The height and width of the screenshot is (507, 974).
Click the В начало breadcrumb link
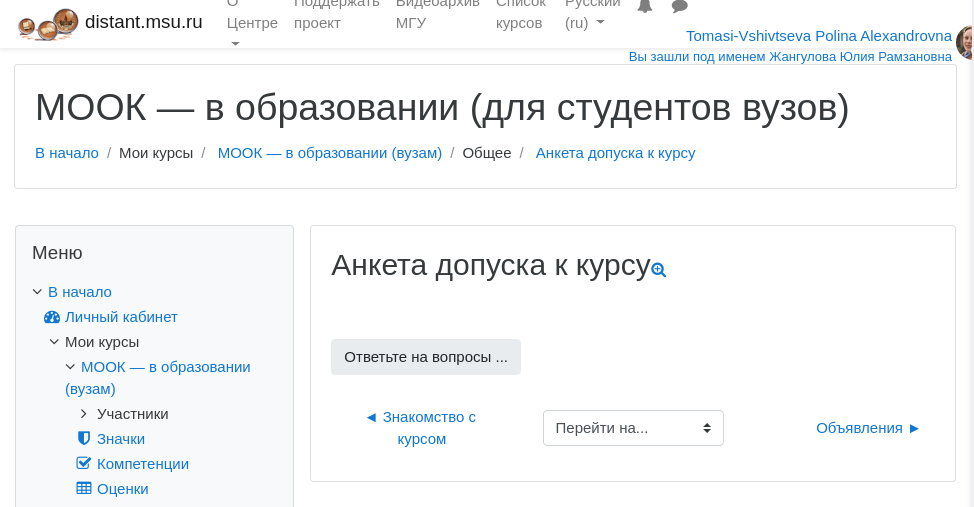tap(67, 153)
